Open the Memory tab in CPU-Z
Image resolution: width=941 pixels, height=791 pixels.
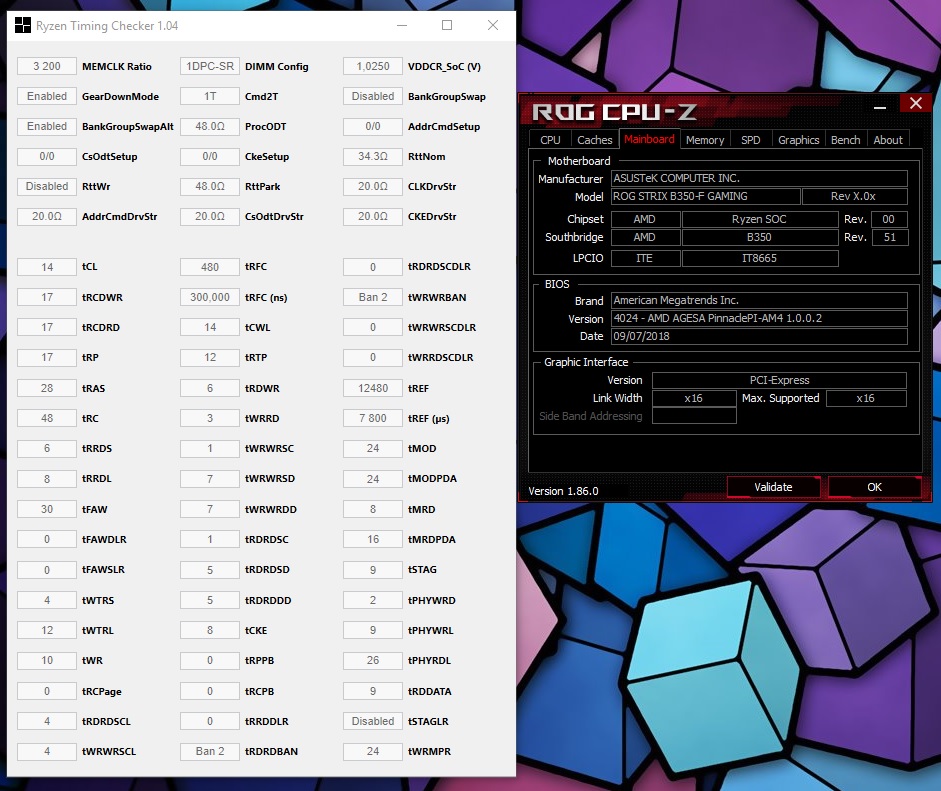pyautogui.click(x=705, y=140)
